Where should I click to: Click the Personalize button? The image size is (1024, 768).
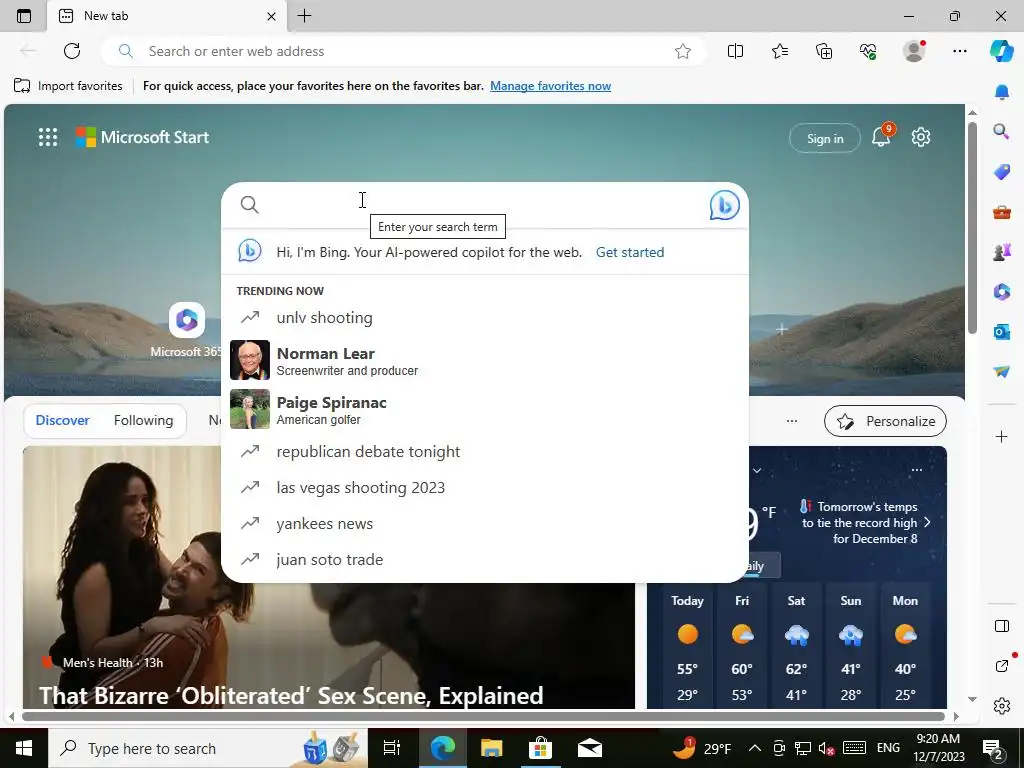(885, 421)
